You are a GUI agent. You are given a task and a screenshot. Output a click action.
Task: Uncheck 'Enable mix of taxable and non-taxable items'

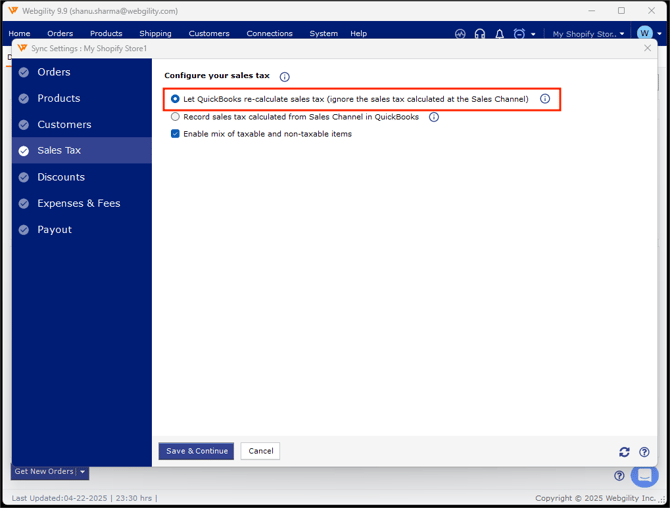click(175, 134)
